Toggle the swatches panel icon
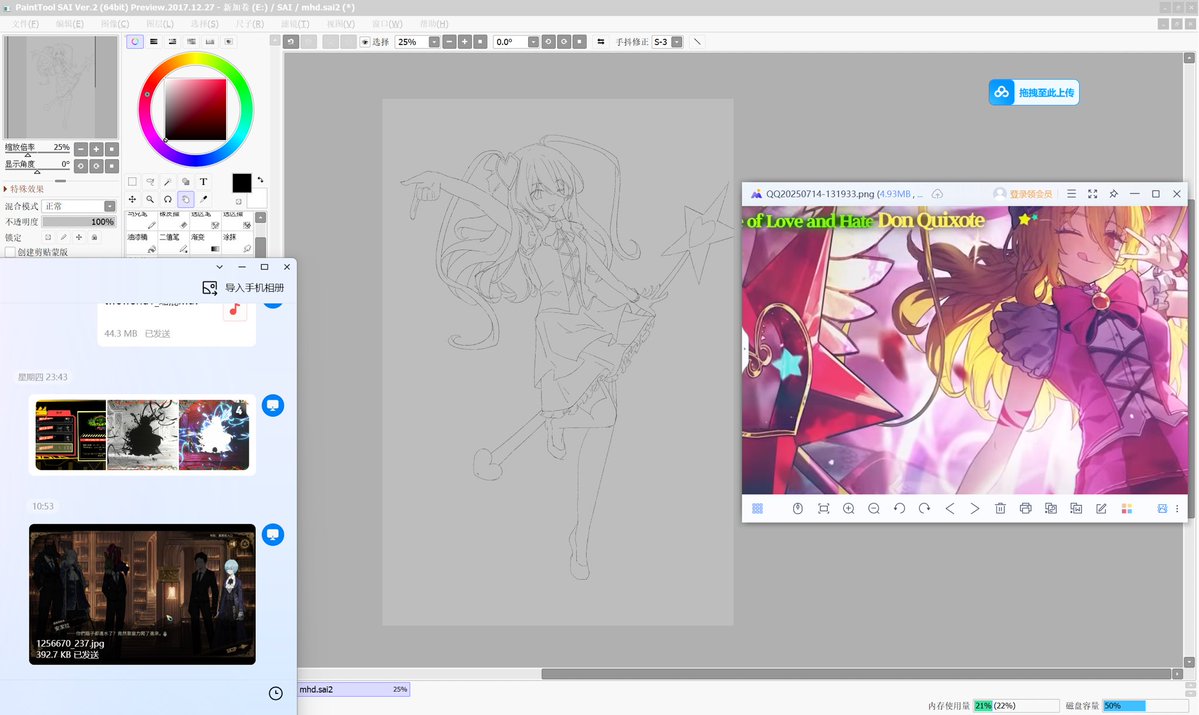This screenshot has width=1199, height=715. (210, 42)
